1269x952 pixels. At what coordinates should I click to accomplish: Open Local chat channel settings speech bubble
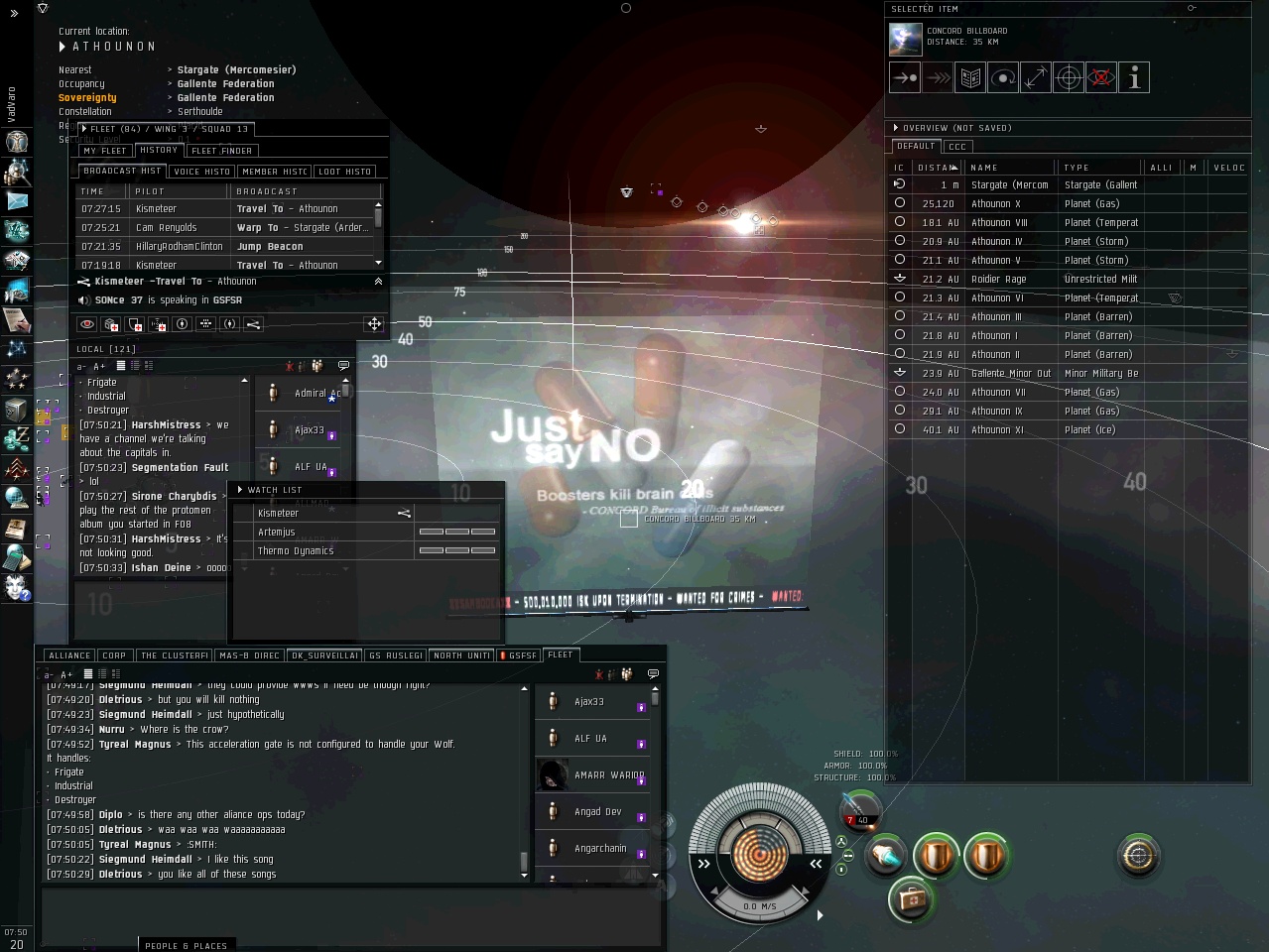click(343, 366)
